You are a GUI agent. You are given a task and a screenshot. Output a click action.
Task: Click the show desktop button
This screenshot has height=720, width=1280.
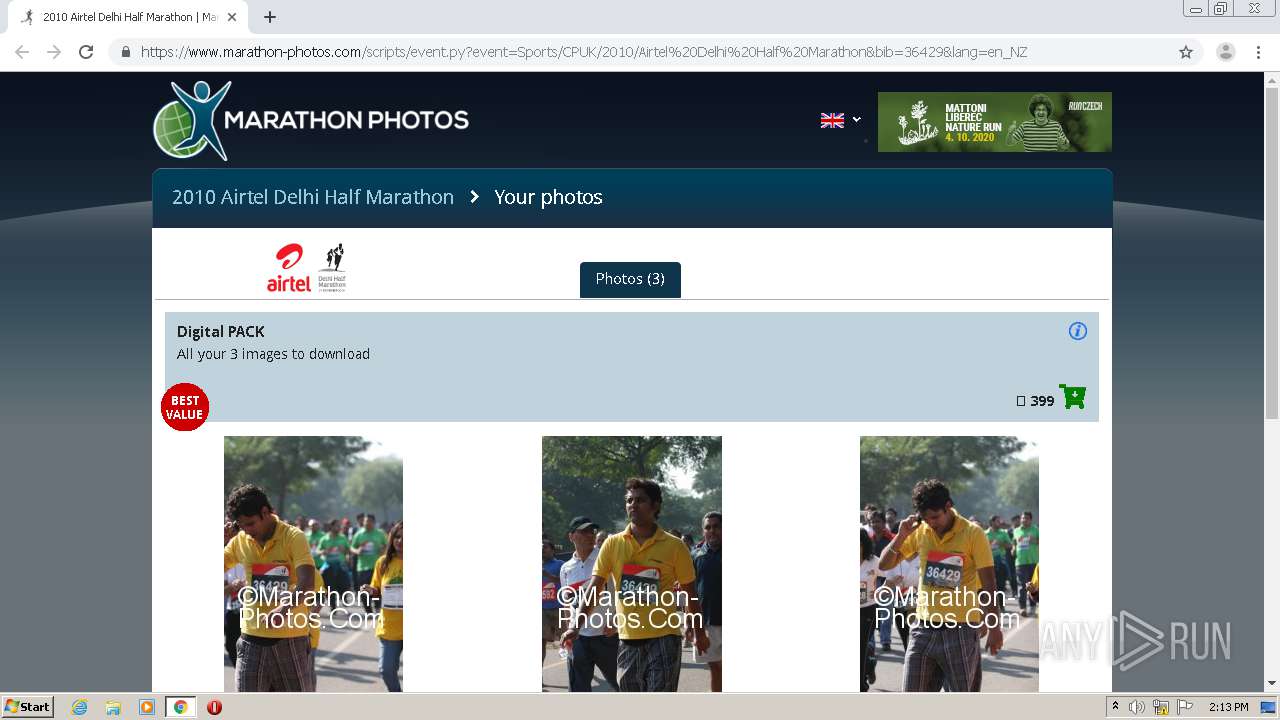coord(1269,707)
